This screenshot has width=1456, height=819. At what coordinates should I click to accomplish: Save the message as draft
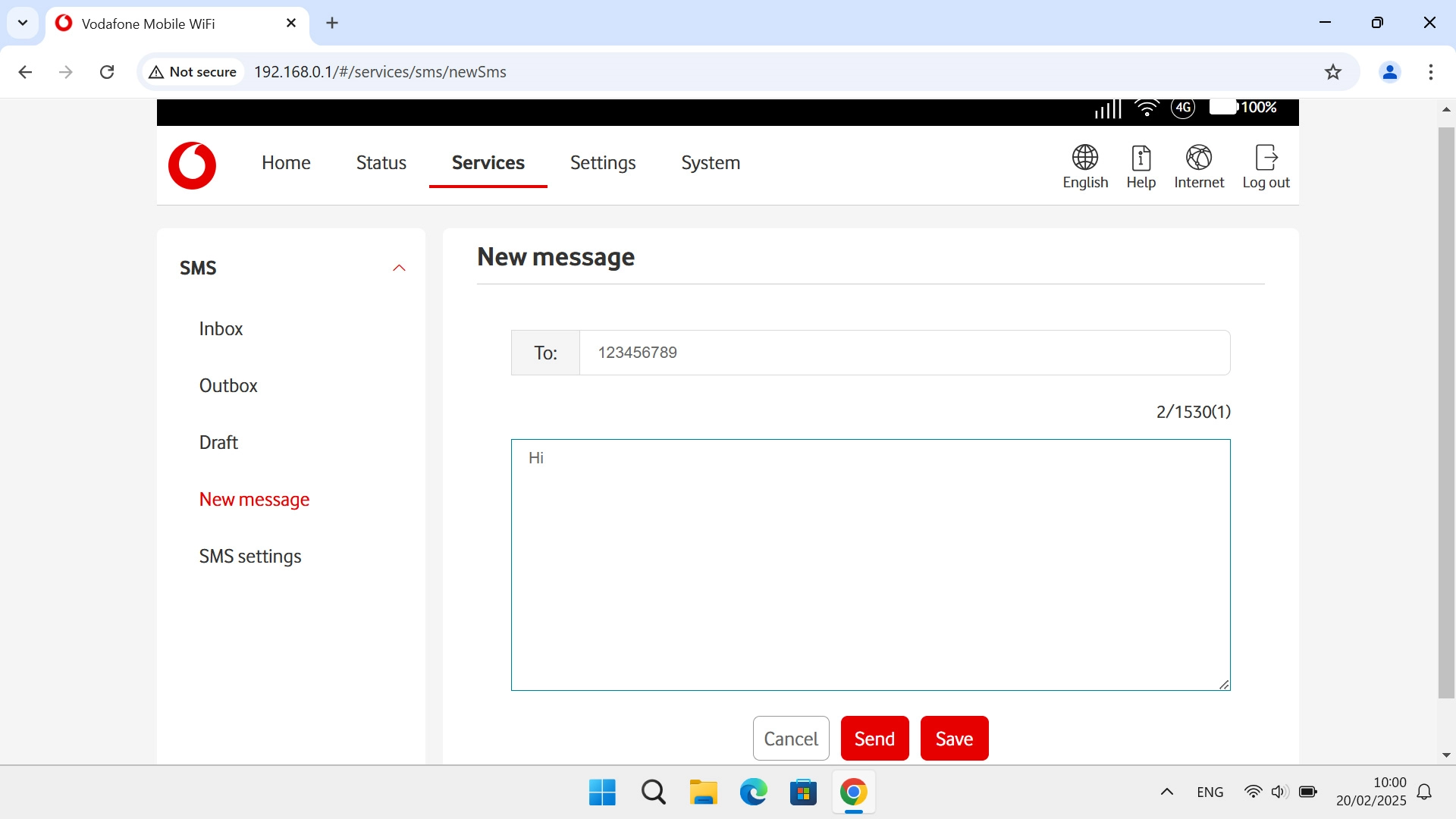coord(954,739)
